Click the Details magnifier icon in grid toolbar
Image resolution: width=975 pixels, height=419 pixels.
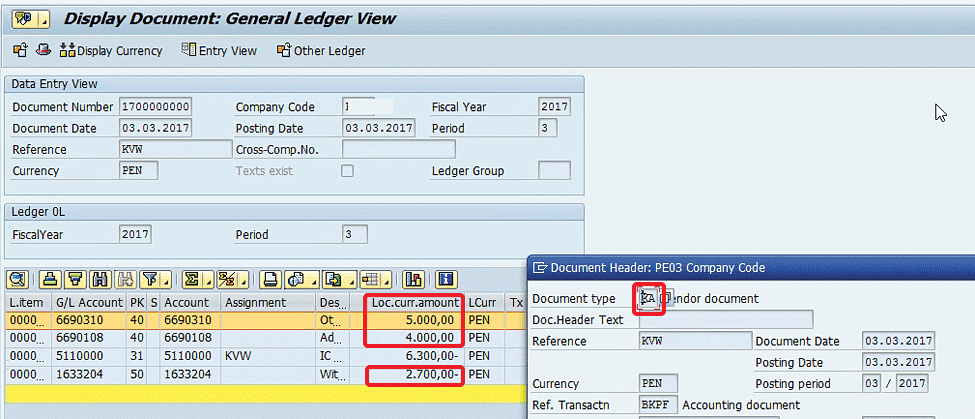click(19, 279)
